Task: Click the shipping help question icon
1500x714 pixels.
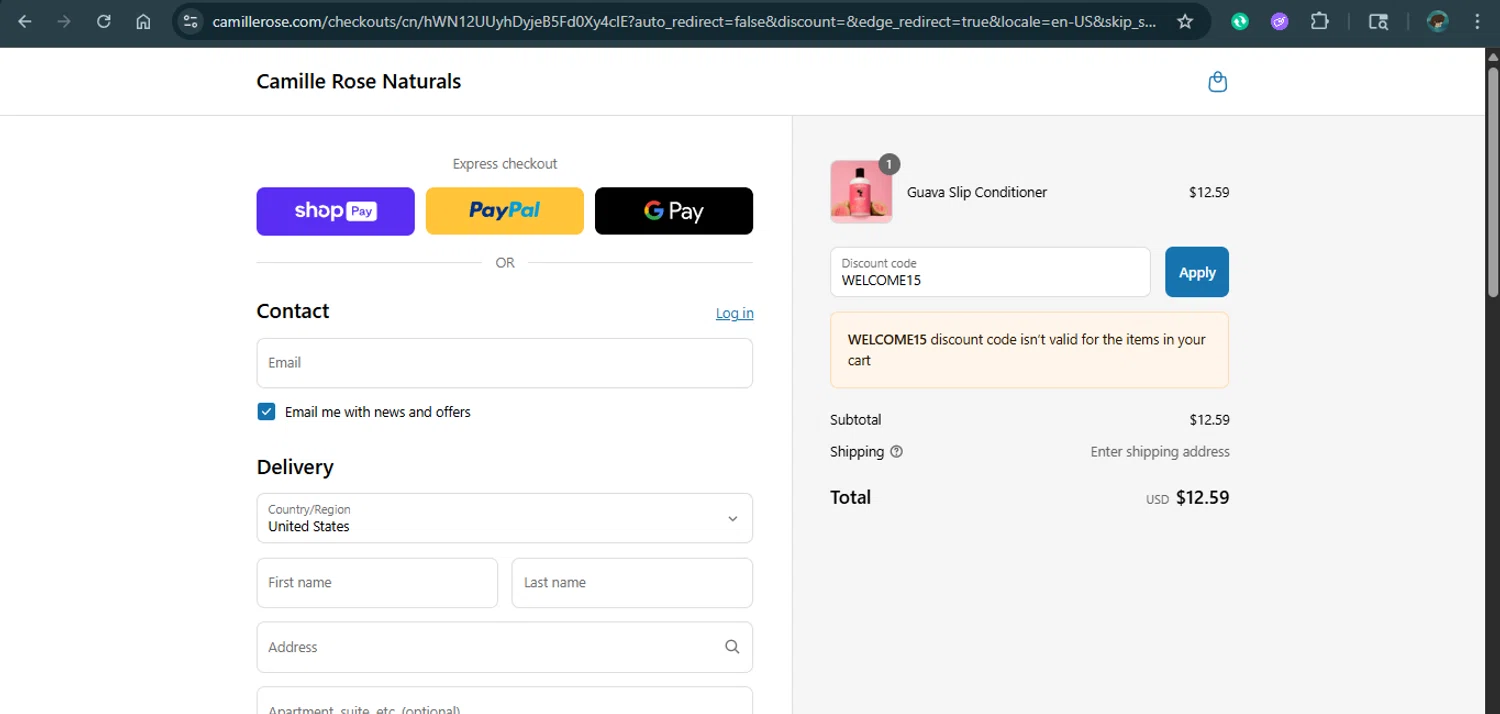Action: 896,451
